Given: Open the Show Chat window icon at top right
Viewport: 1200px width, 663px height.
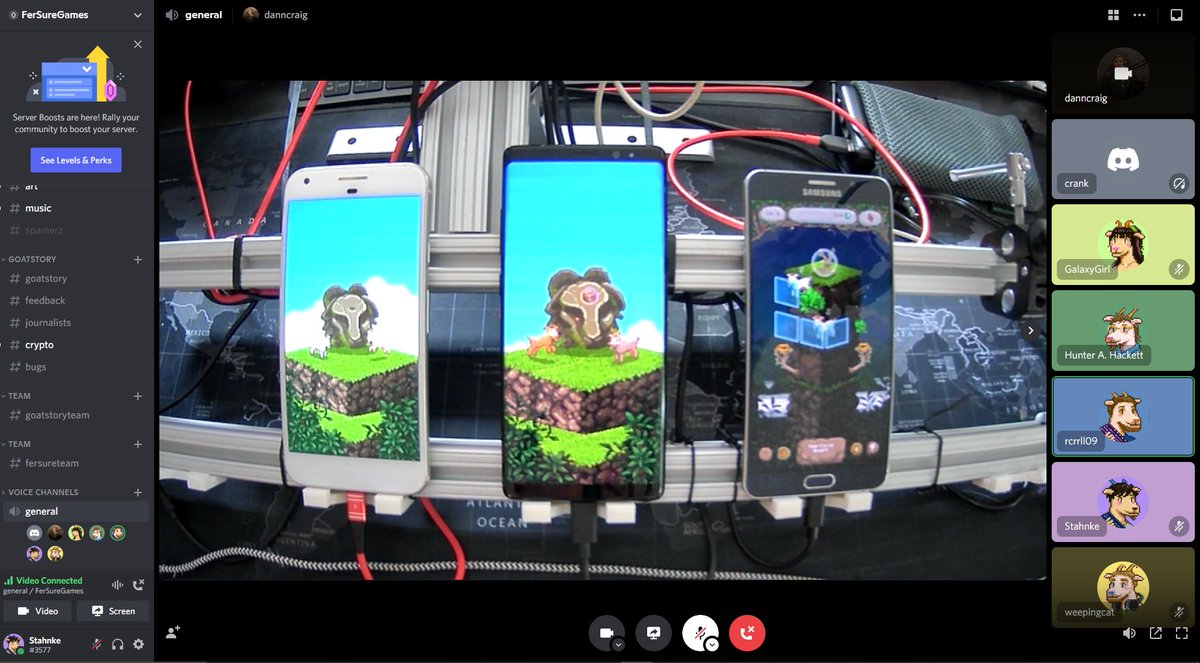Looking at the screenshot, I should (x=1177, y=15).
